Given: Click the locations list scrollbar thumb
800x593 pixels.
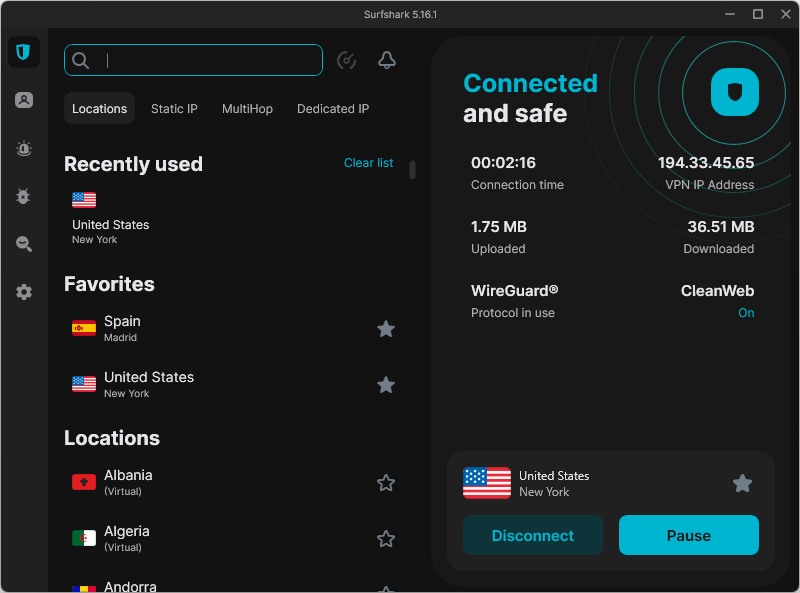Looking at the screenshot, I should click(412, 170).
